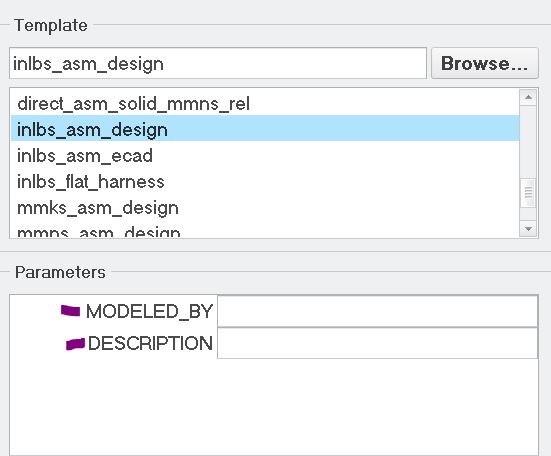This screenshot has width=551, height=456.
Task: Click the Template section heading
Action: coord(51,26)
